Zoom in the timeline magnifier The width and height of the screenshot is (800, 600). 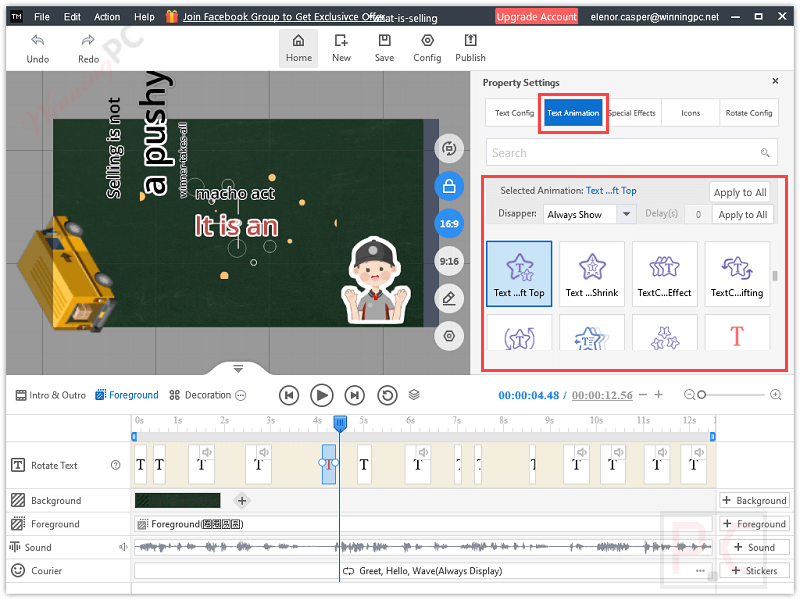coord(776,395)
